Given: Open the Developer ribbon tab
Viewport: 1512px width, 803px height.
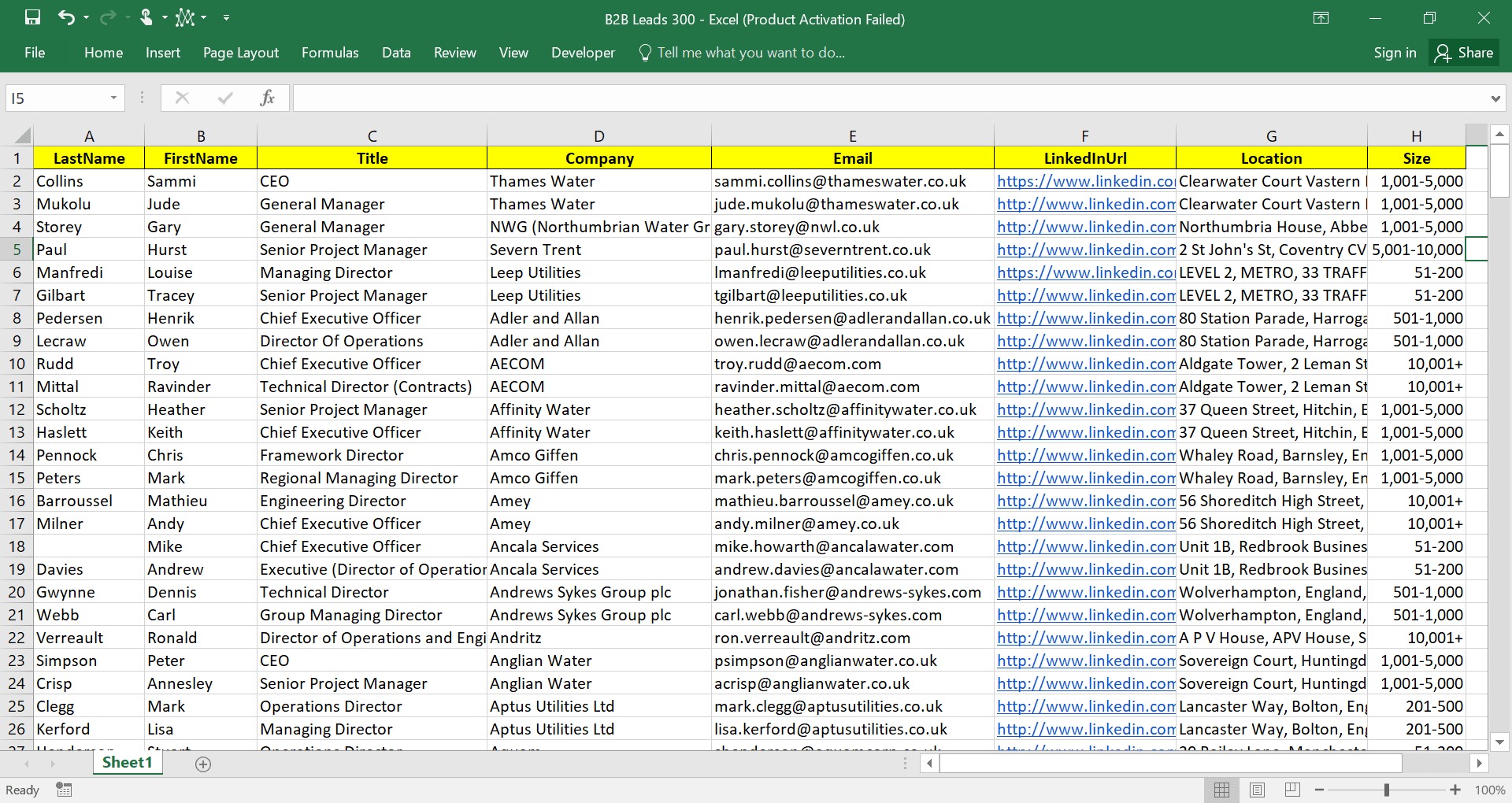Looking at the screenshot, I should [x=582, y=52].
